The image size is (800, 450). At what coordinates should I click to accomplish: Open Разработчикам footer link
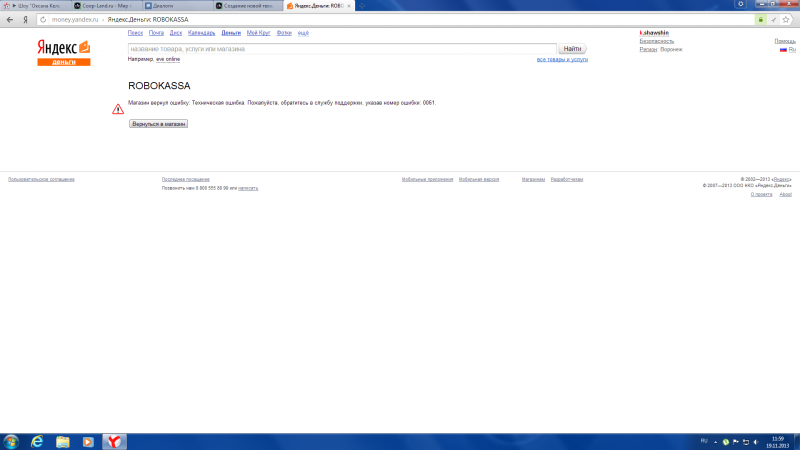(x=567, y=180)
